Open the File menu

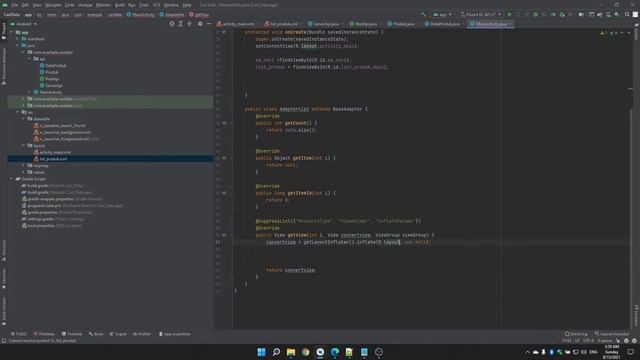[15, 5]
